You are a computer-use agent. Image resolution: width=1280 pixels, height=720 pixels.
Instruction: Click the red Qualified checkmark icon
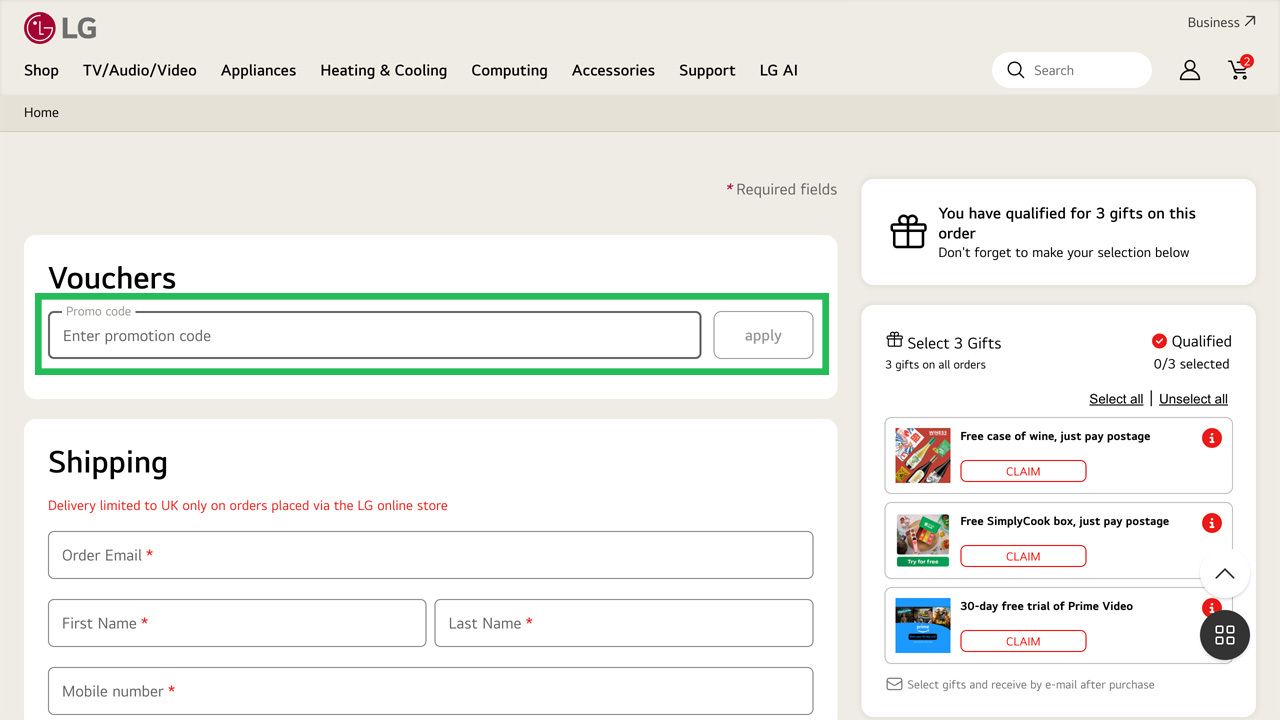(x=1159, y=340)
